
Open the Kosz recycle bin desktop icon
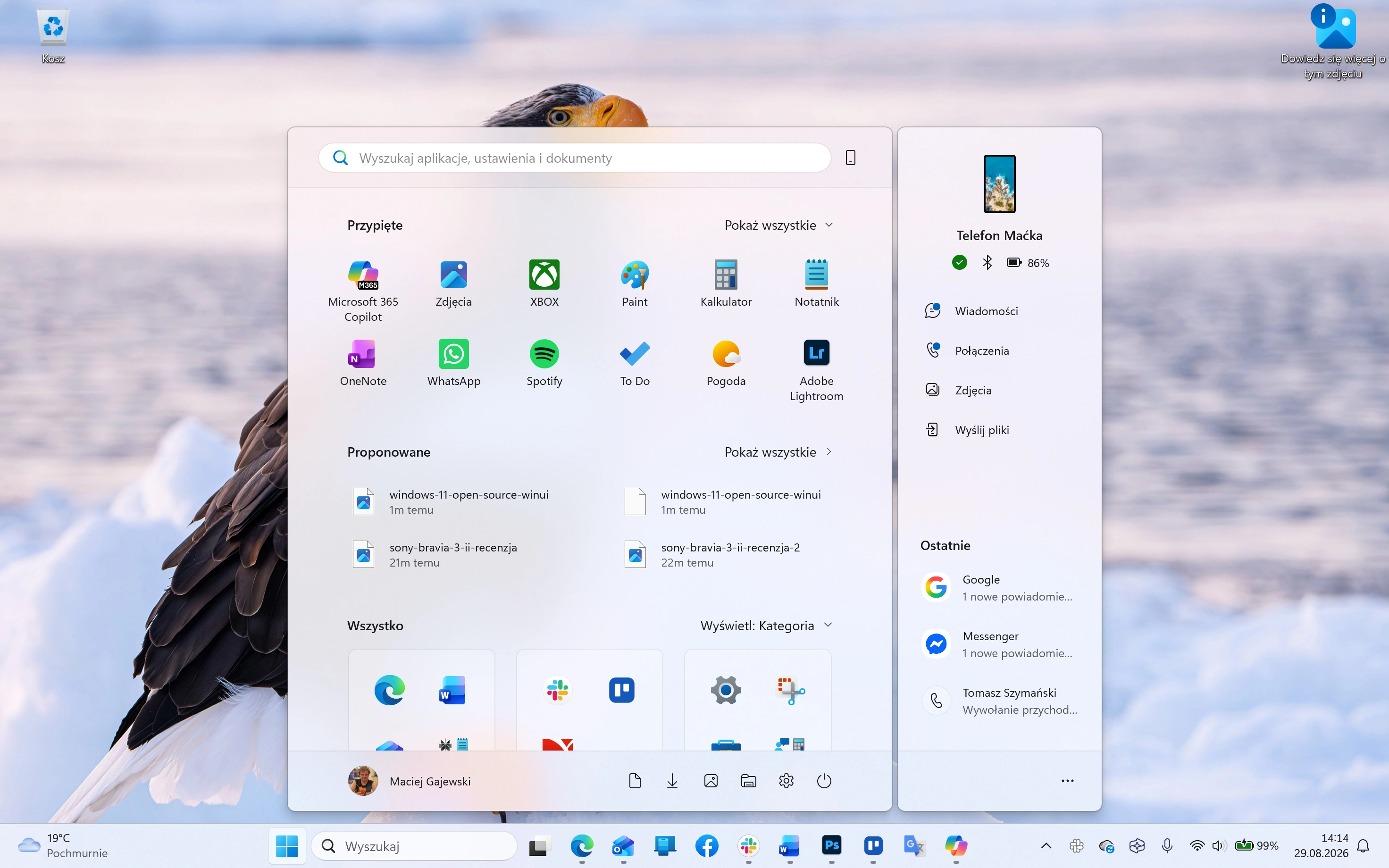[53, 35]
